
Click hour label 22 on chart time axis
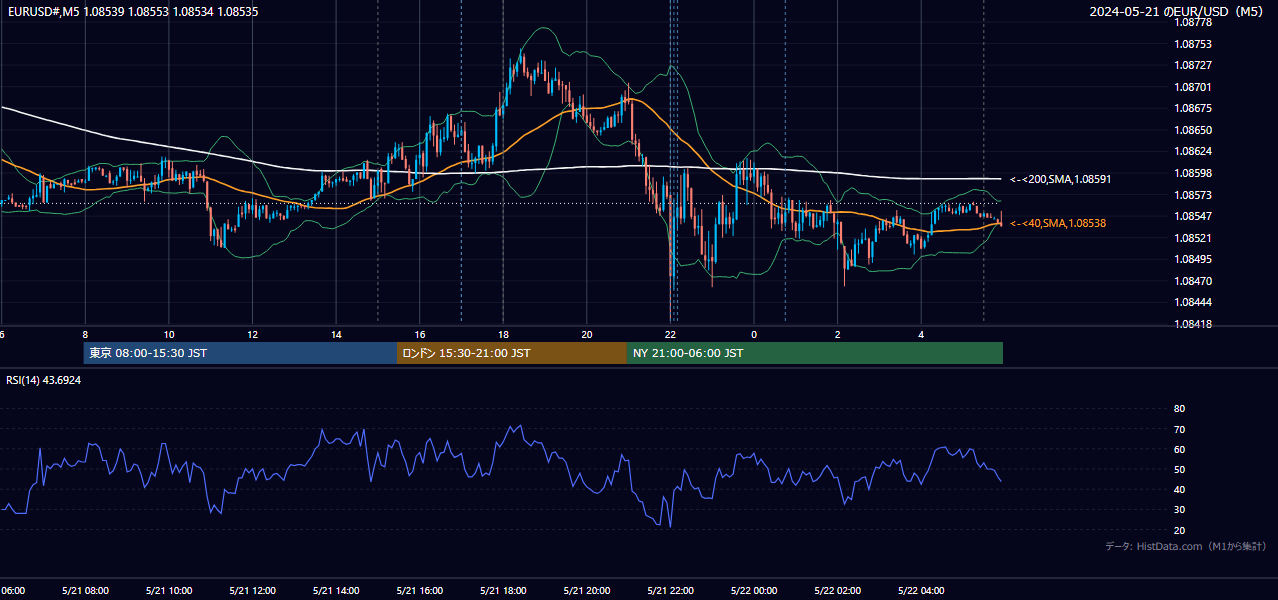click(x=671, y=334)
